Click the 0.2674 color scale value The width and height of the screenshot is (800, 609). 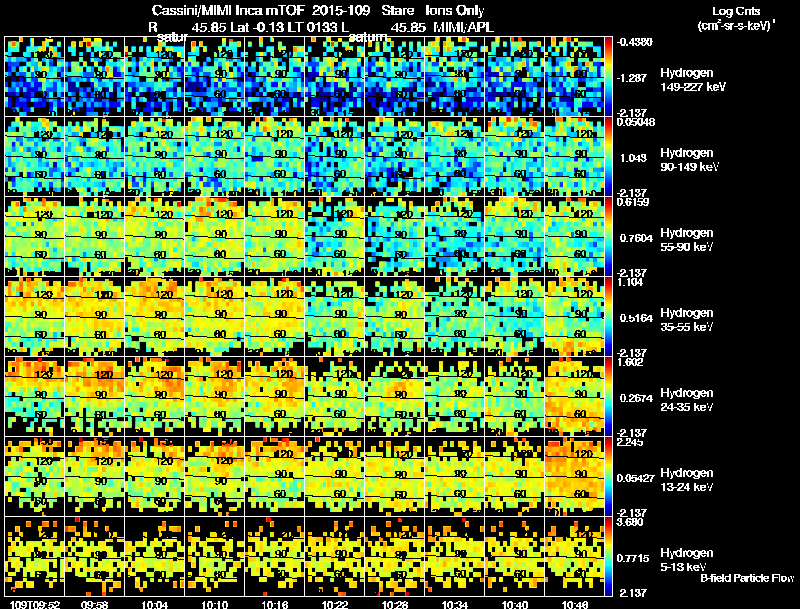(636, 398)
